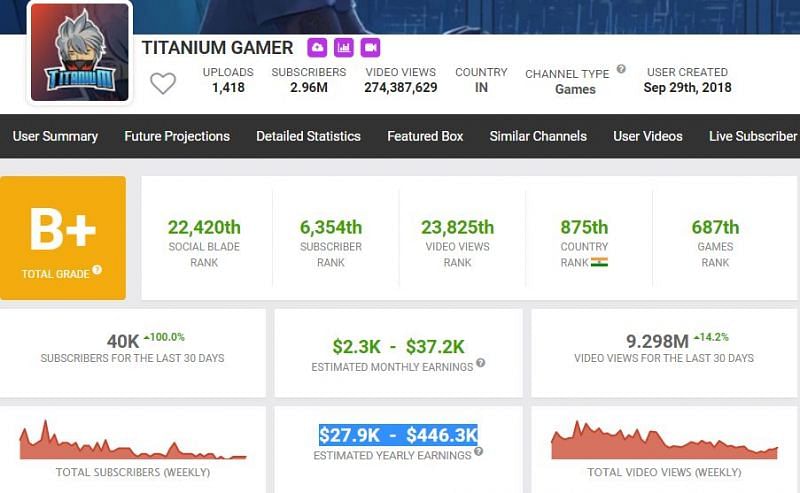Click the Total Subscribers weekly chart
The width and height of the screenshot is (800, 493).
coord(132,441)
